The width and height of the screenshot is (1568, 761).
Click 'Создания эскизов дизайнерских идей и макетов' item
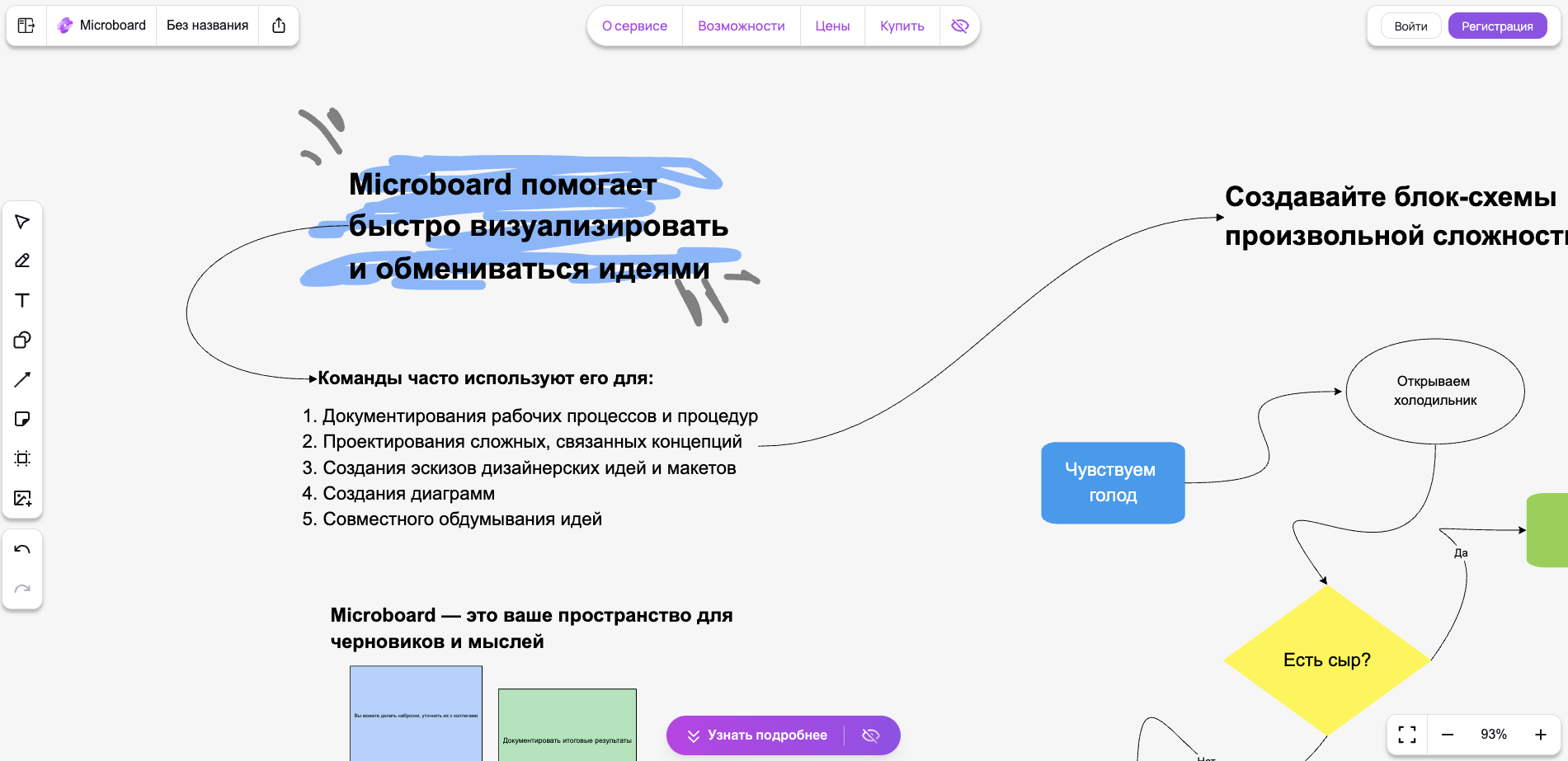(530, 468)
